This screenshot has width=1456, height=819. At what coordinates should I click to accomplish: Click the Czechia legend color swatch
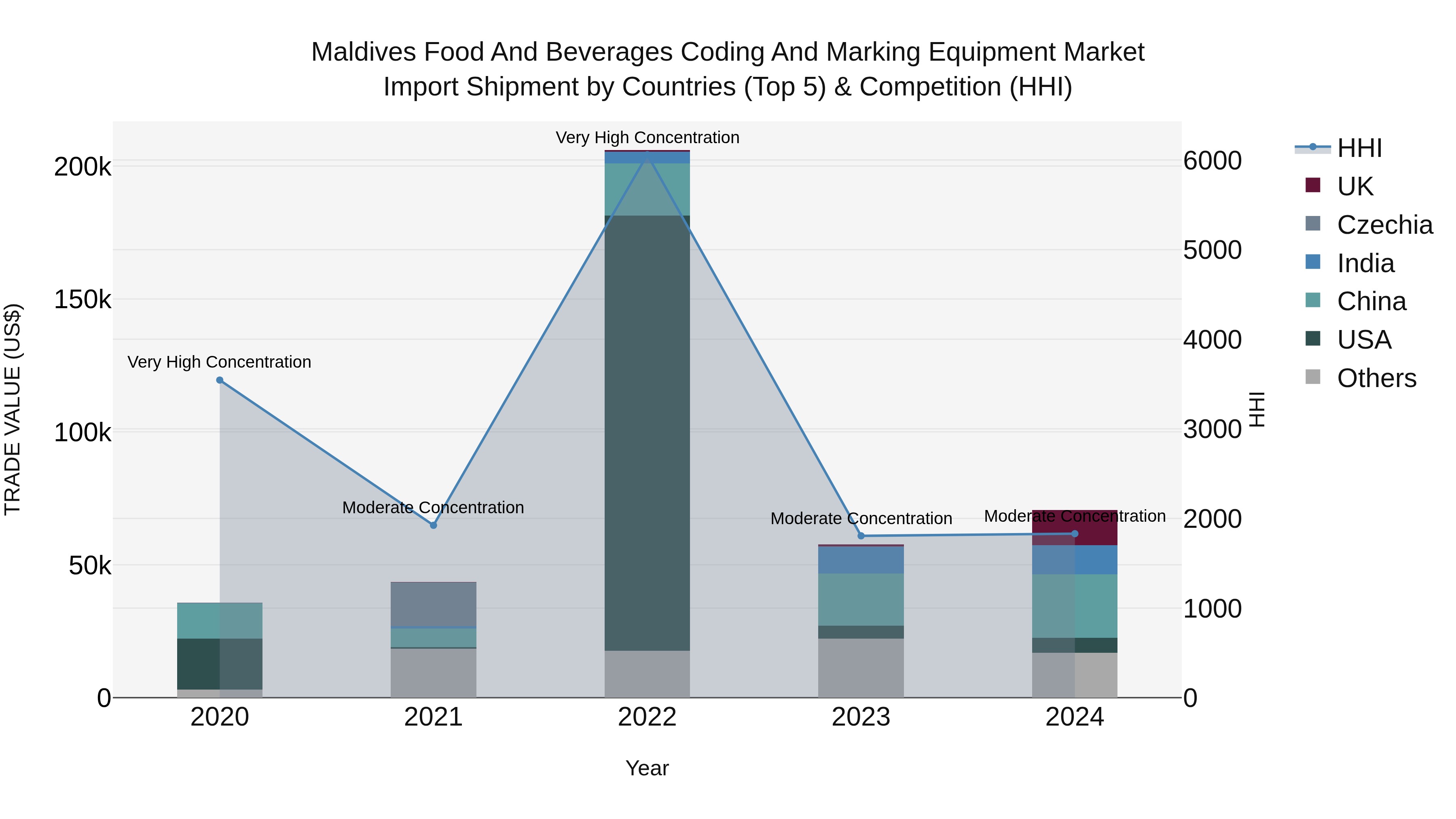[x=1313, y=223]
